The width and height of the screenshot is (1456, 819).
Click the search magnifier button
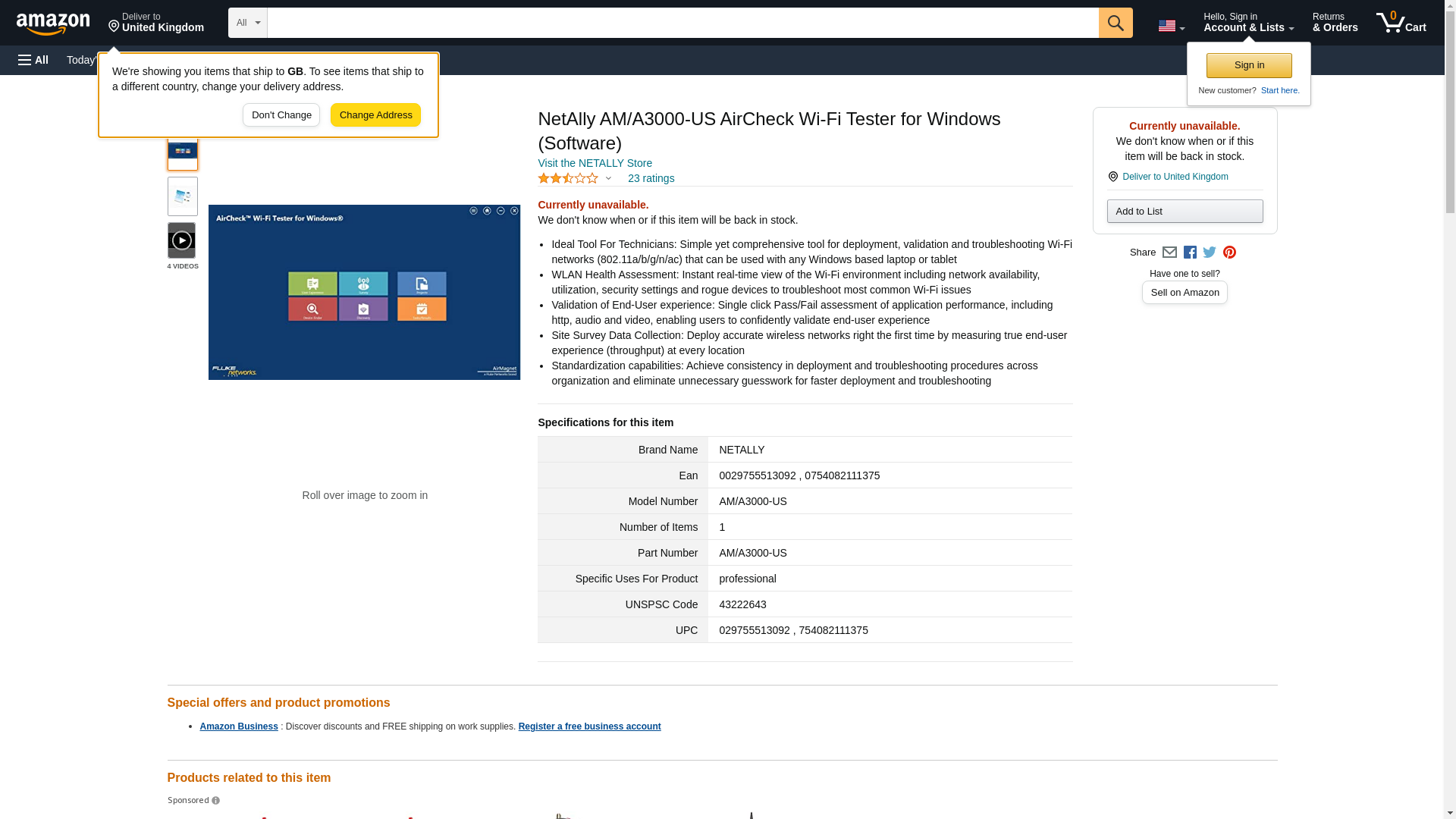tap(1115, 23)
